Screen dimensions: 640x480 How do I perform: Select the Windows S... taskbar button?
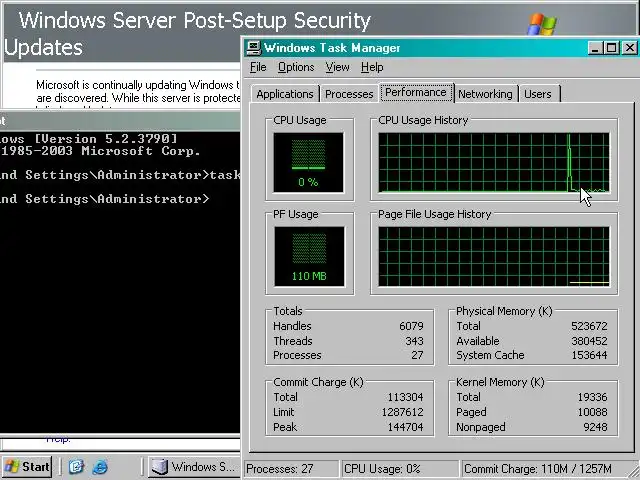click(x=193, y=467)
